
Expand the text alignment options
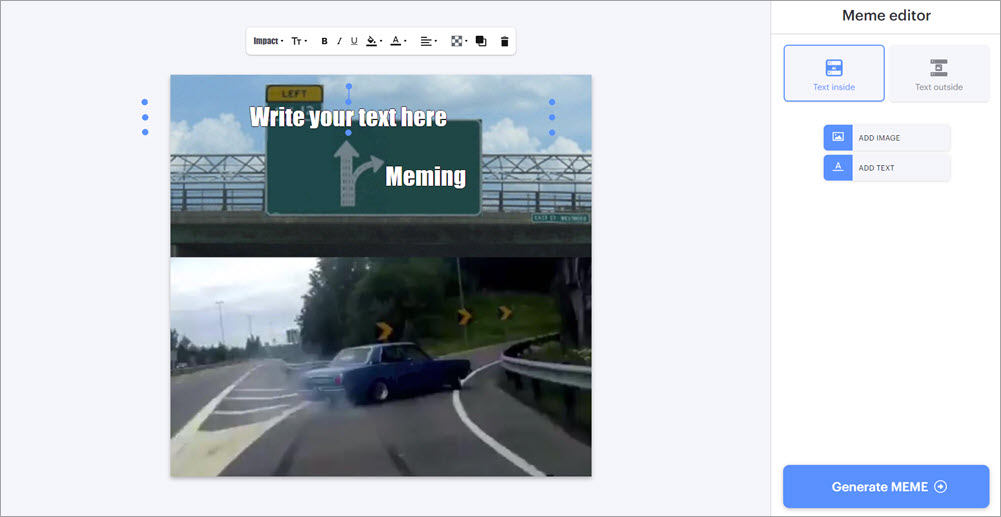[x=428, y=41]
